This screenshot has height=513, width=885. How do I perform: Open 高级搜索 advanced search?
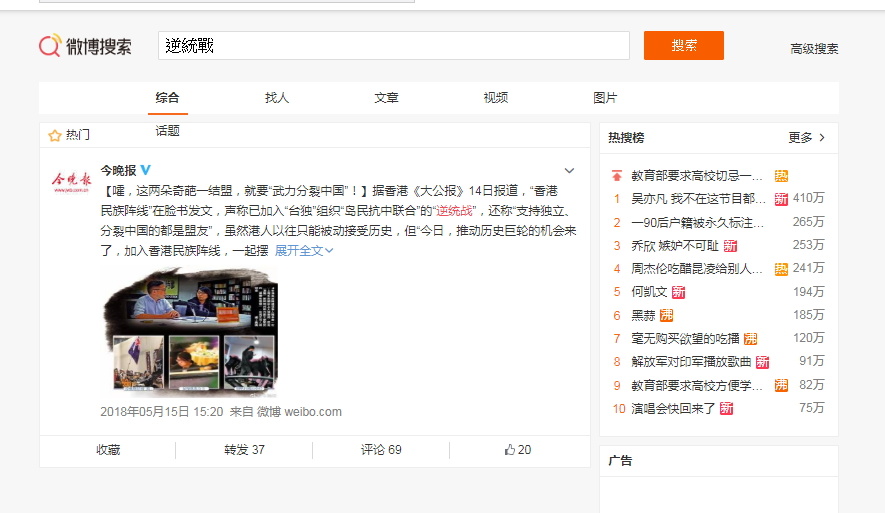pyautogui.click(x=814, y=49)
